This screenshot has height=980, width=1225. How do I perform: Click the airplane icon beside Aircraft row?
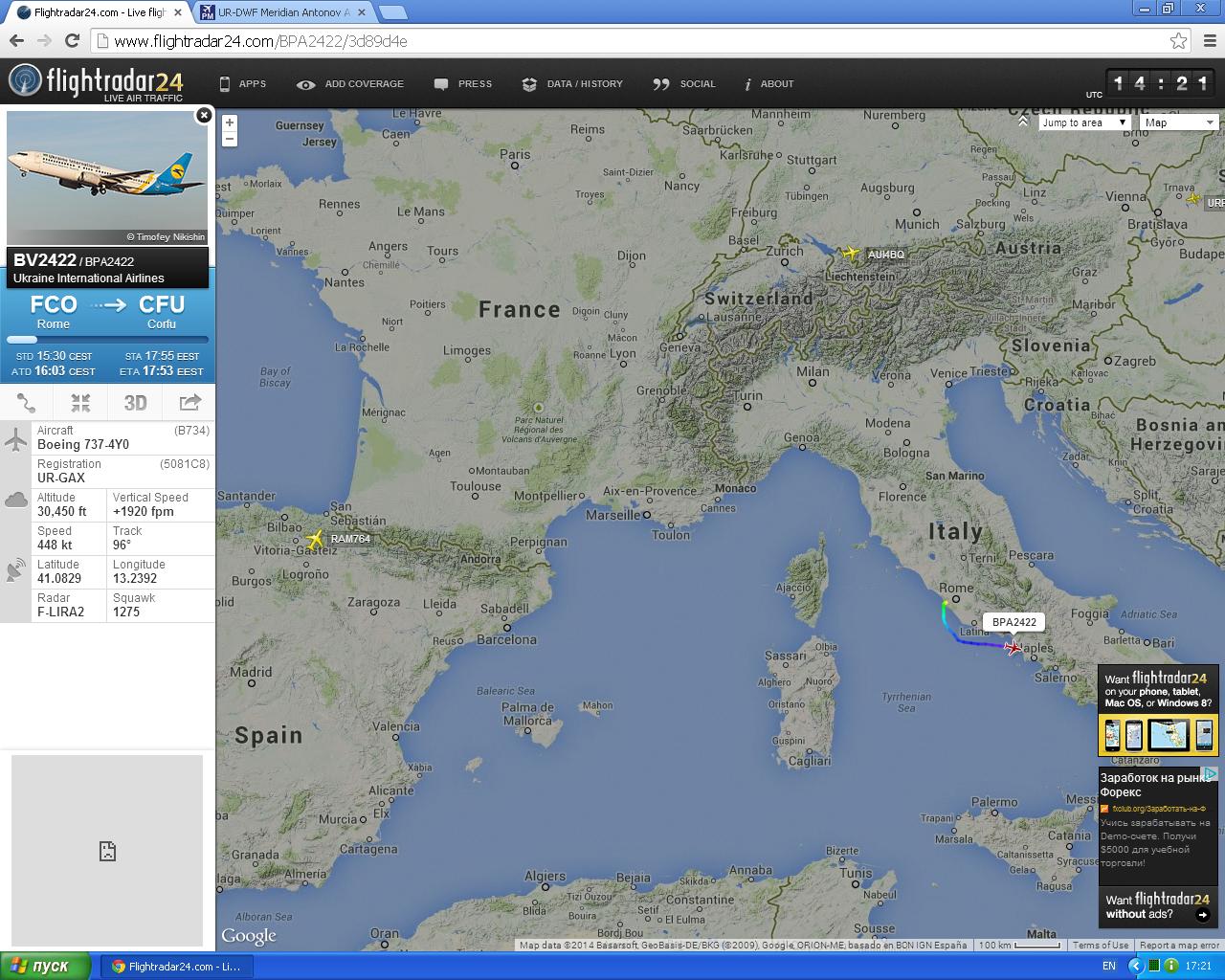click(x=16, y=439)
